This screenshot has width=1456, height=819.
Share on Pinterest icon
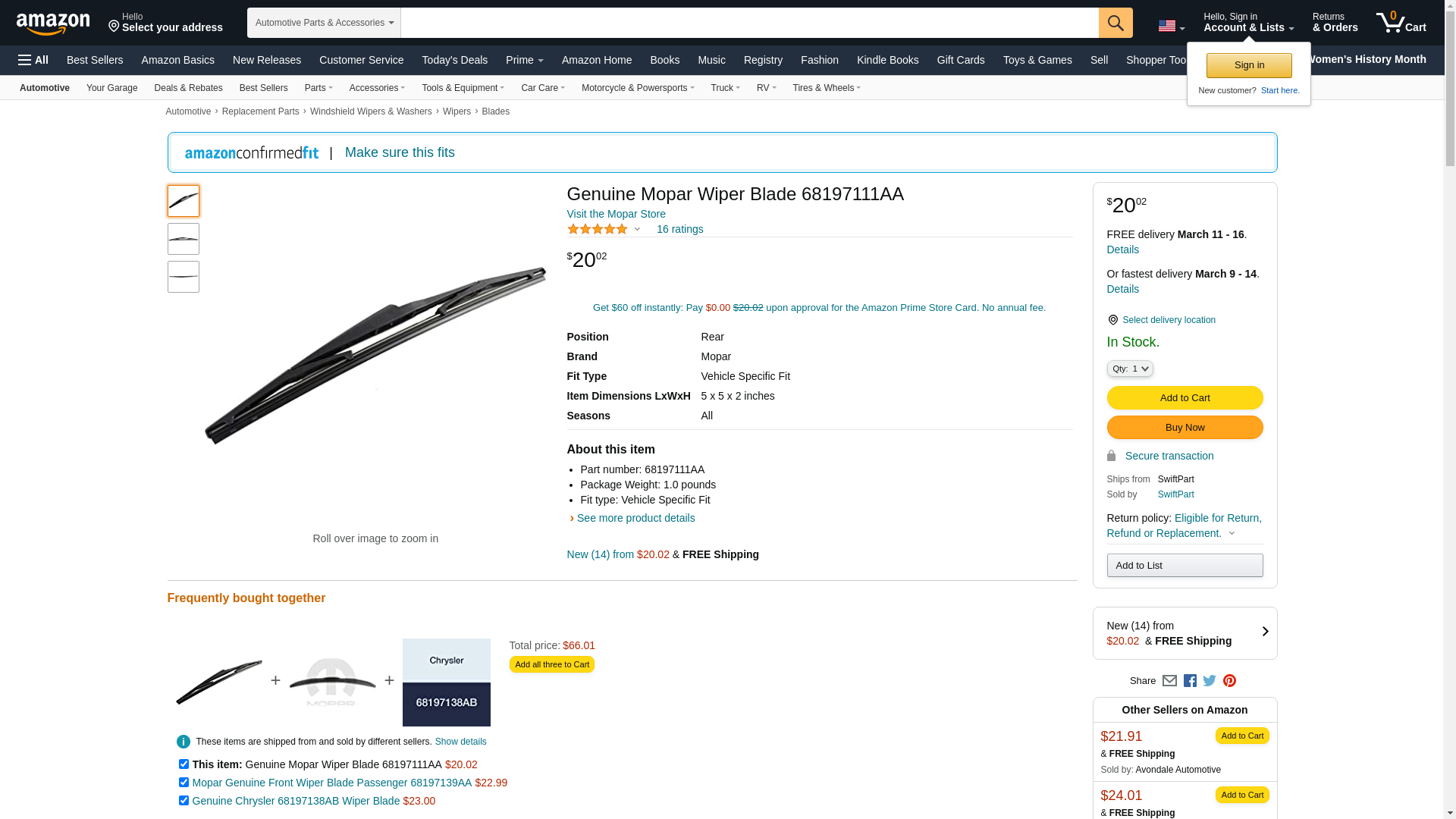pos(1229,681)
